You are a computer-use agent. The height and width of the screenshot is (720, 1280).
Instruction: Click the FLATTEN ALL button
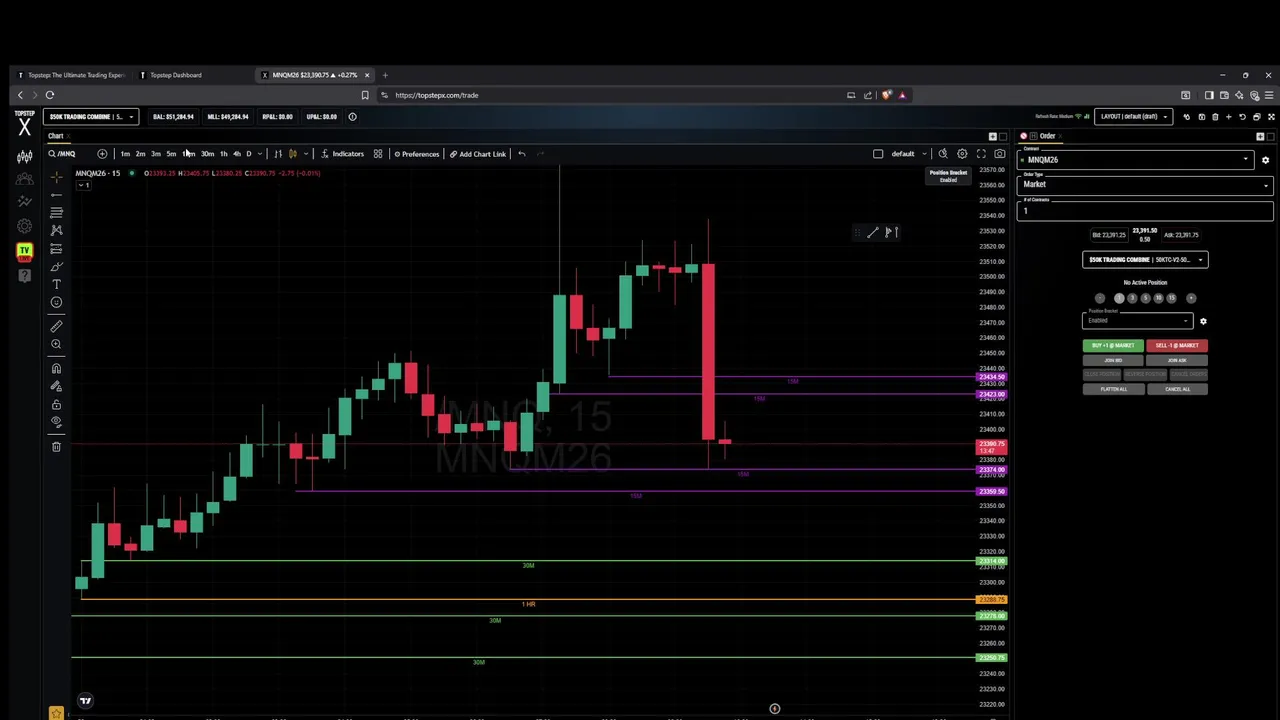(1113, 389)
